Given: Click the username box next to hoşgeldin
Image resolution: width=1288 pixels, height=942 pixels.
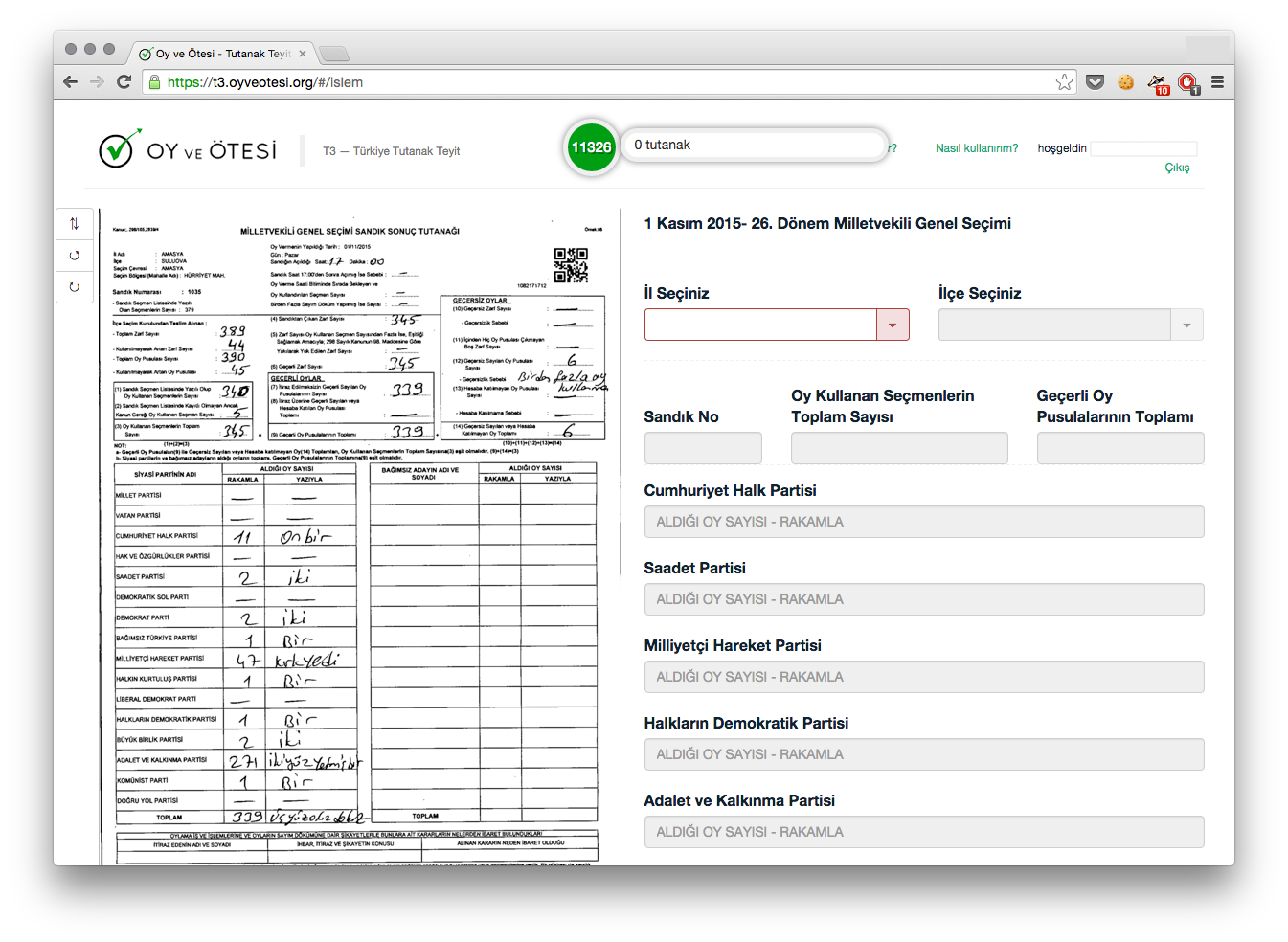Looking at the screenshot, I should 1143,148.
